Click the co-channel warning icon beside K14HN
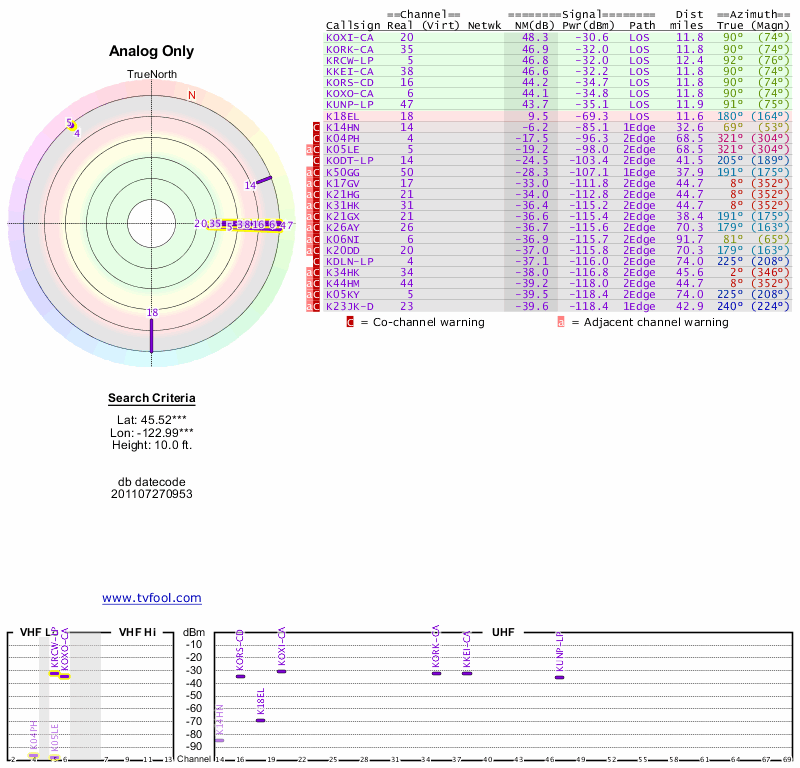 coord(317,128)
